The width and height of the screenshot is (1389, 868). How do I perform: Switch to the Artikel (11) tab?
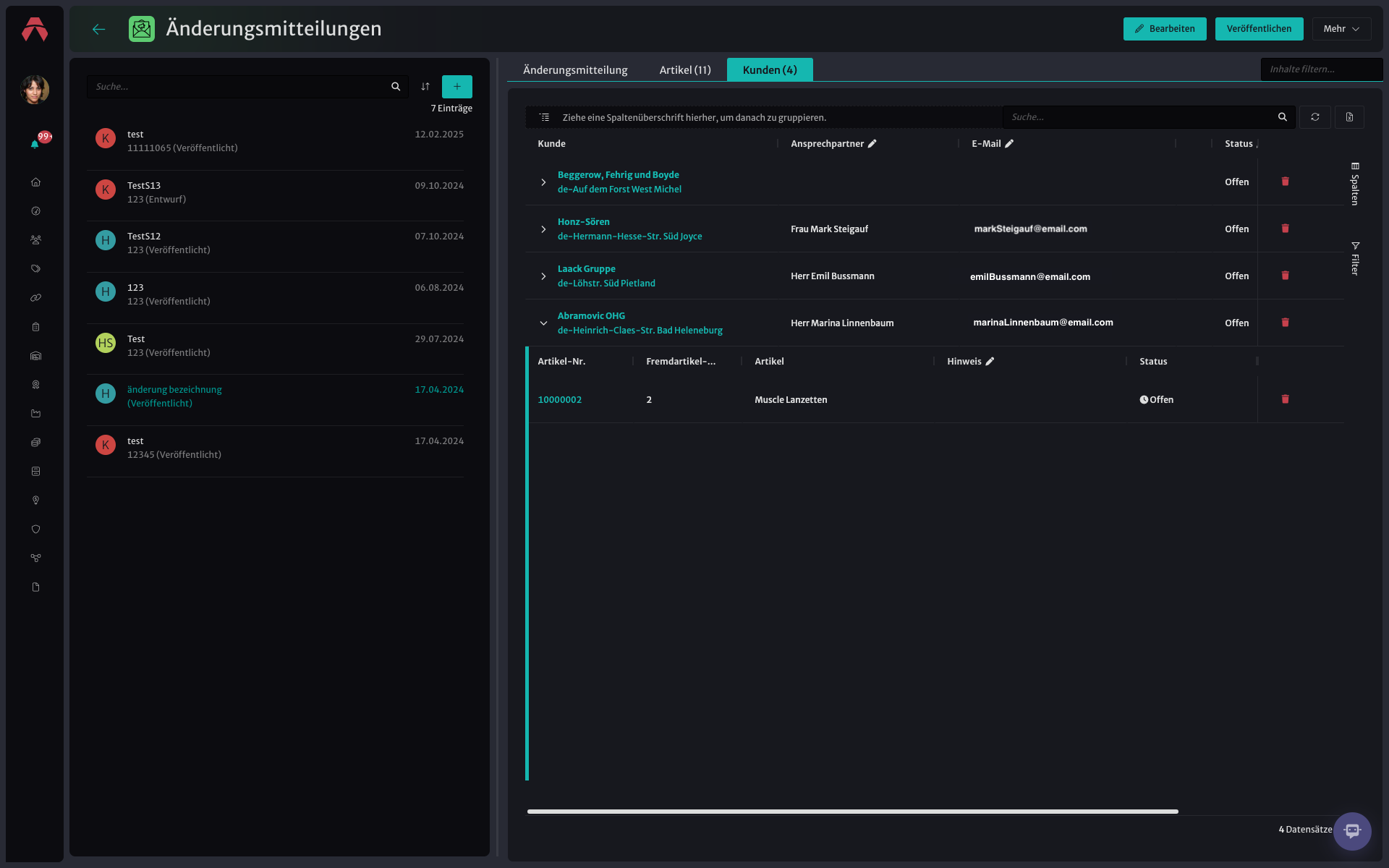pyautogui.click(x=685, y=70)
